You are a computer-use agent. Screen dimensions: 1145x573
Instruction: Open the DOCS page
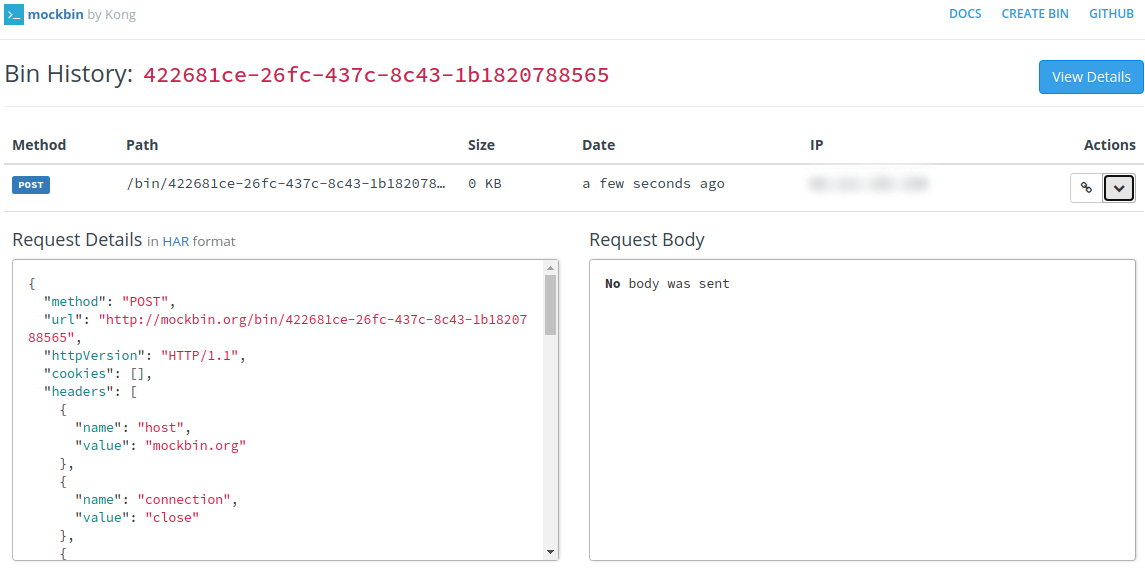[x=965, y=14]
